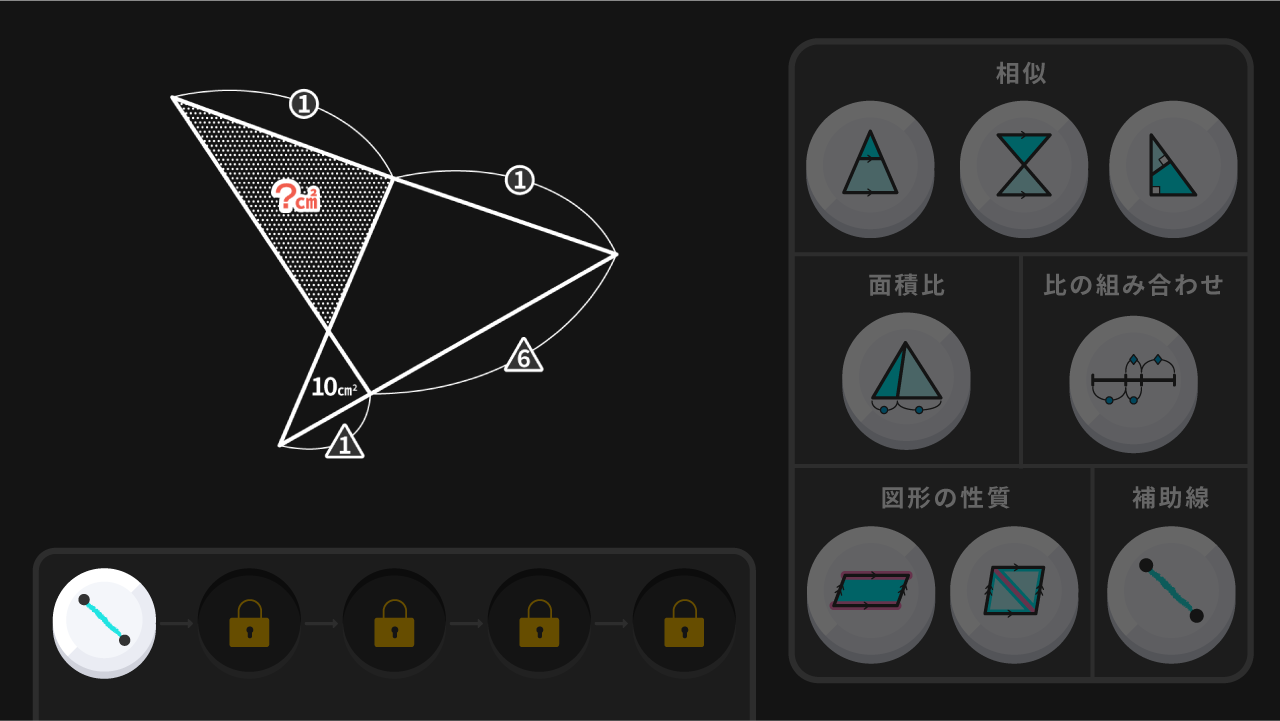Click the triangle label marked 1
Screen dimensions: 1280x721
(x=345, y=442)
